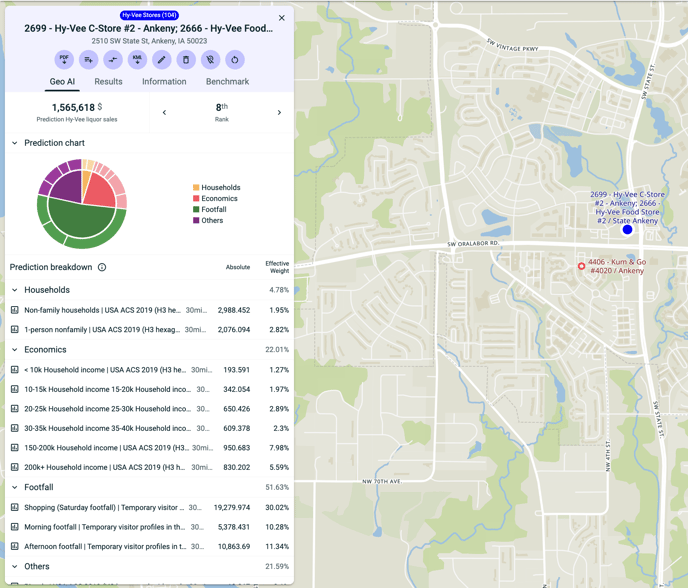The width and height of the screenshot is (688, 588).
Task: Click the red Economics pie slice
Action: [100, 192]
